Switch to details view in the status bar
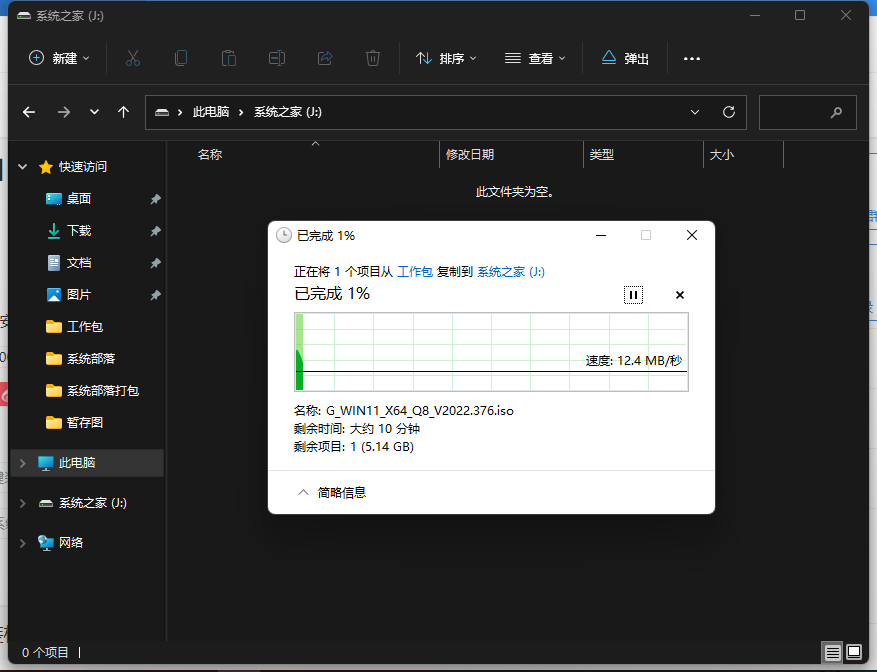The width and height of the screenshot is (877, 672). point(831,651)
